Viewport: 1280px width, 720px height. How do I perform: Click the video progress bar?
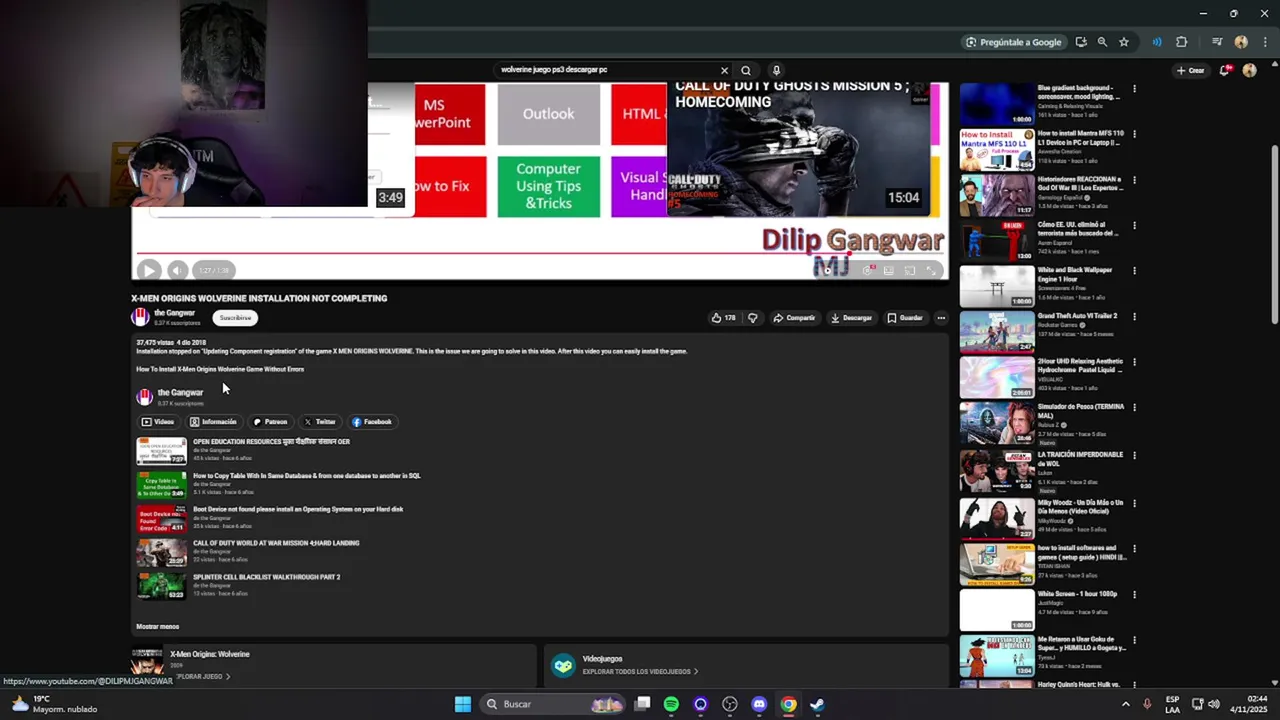click(540, 253)
